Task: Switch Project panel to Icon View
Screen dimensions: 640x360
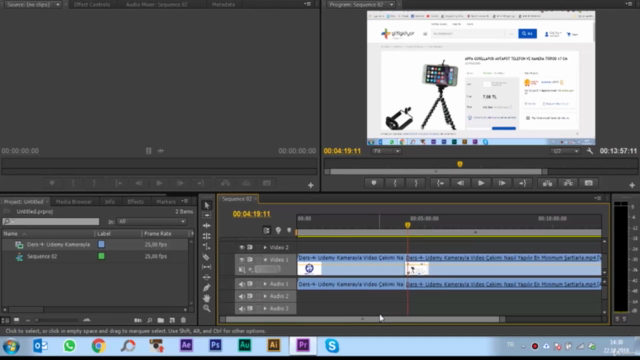Action: tap(16, 320)
